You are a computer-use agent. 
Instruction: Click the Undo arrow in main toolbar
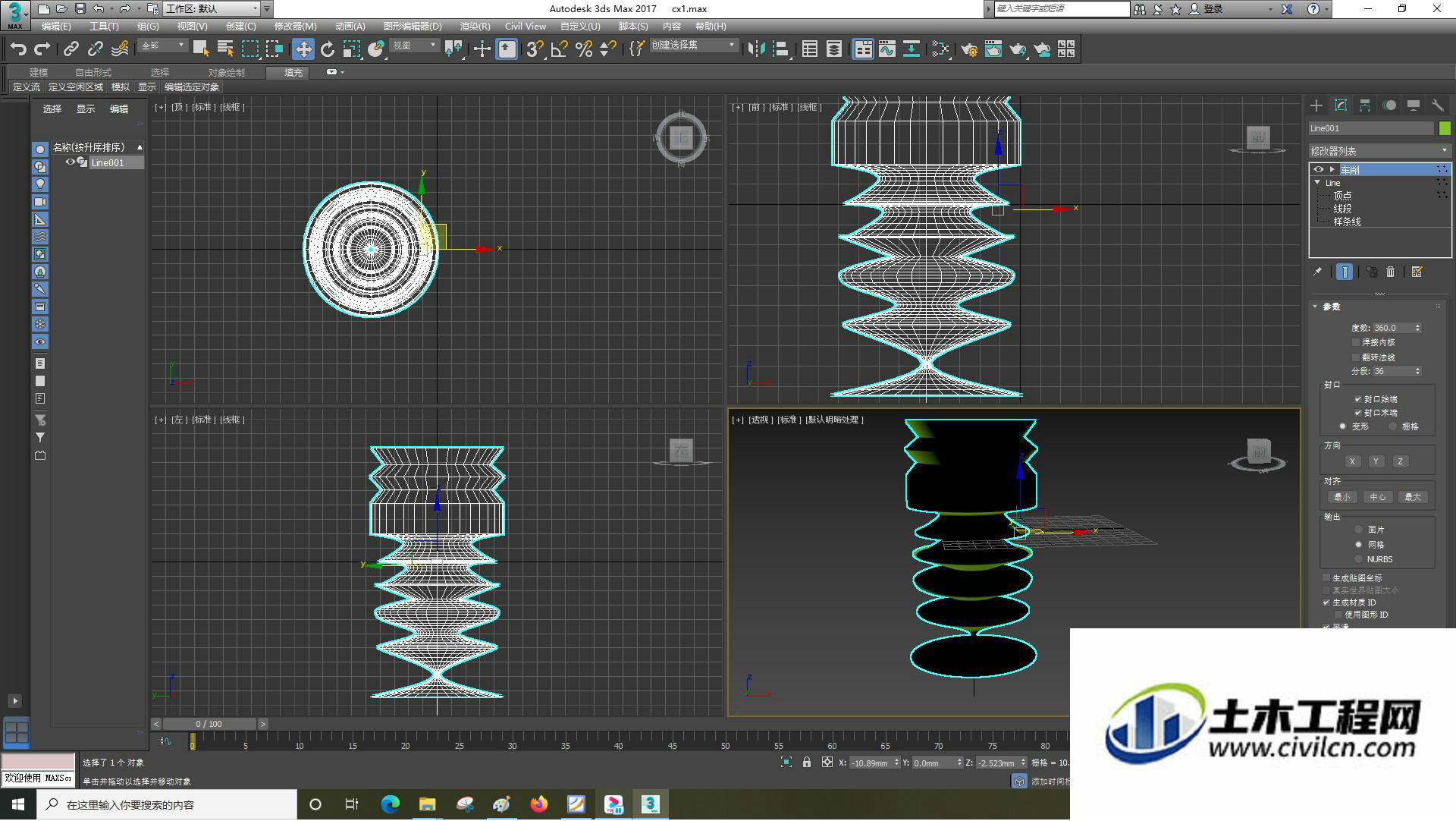click(18, 49)
